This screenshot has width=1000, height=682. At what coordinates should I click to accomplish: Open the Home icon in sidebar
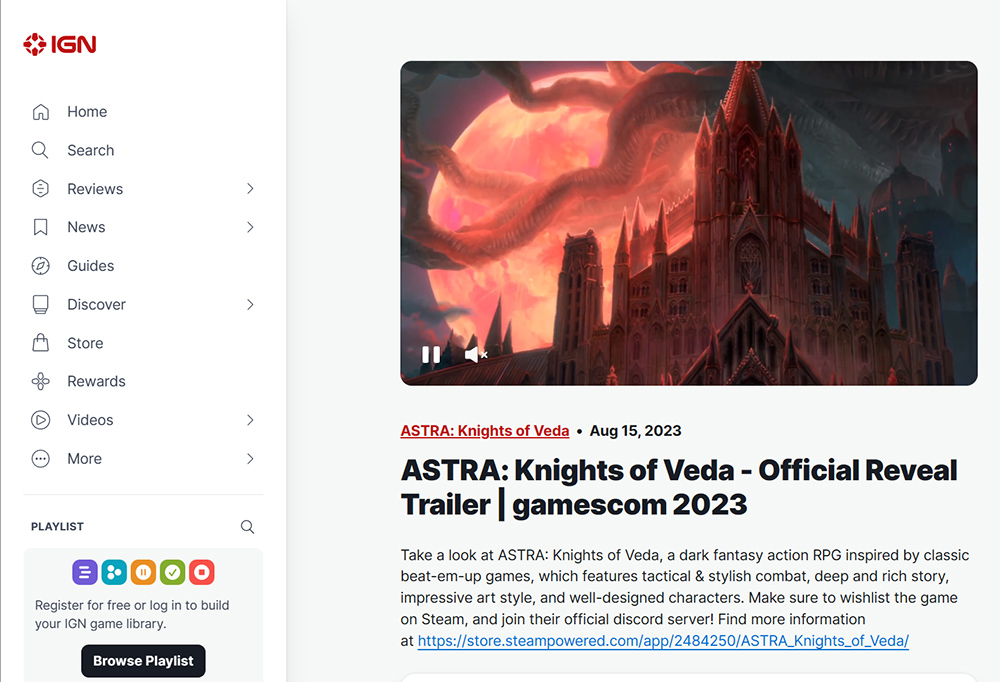[41, 112]
